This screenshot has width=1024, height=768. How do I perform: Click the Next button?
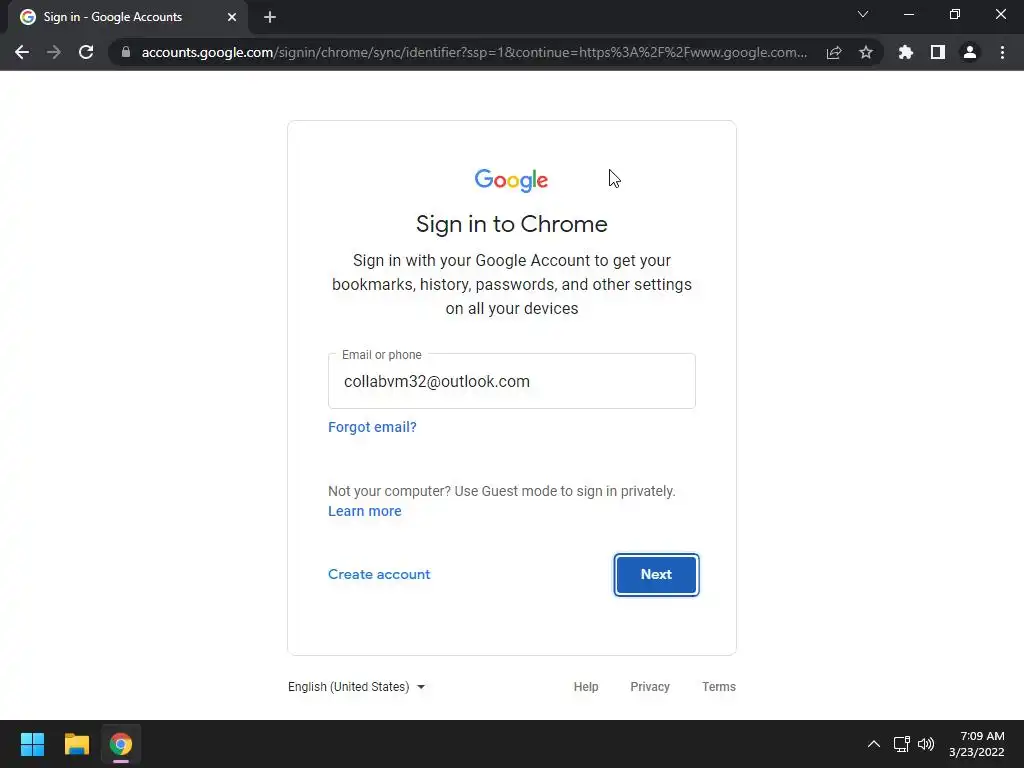[x=656, y=575]
